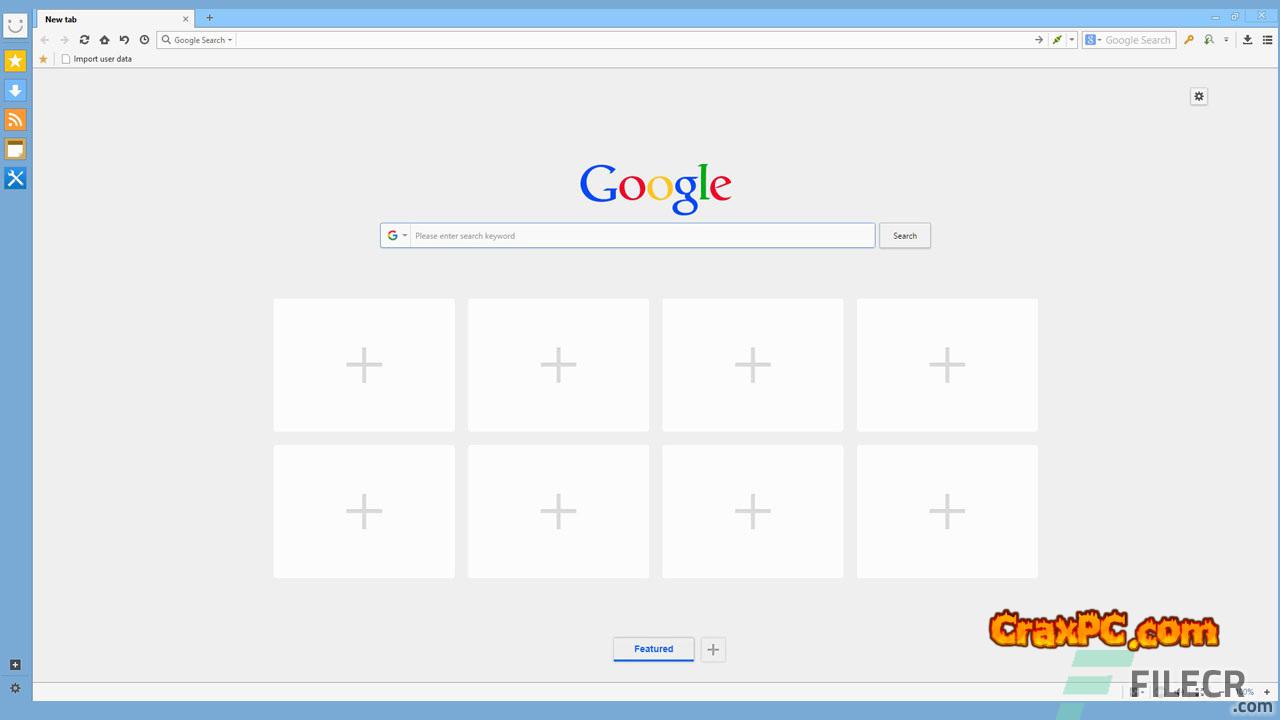Image resolution: width=1280 pixels, height=720 pixels.
Task: Switch browser core with the lightning icon
Action: click(1057, 40)
